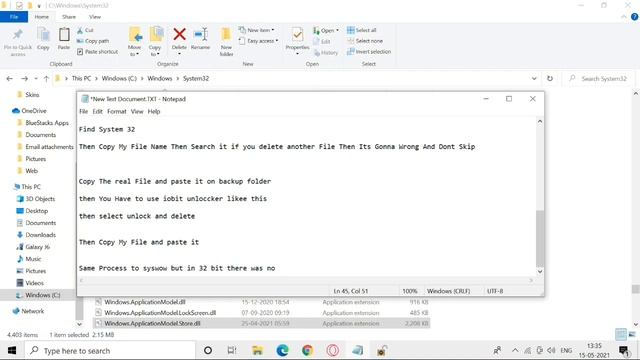The height and width of the screenshot is (360, 640).
Task: Refresh the System32 folder view
Action: 550,78
